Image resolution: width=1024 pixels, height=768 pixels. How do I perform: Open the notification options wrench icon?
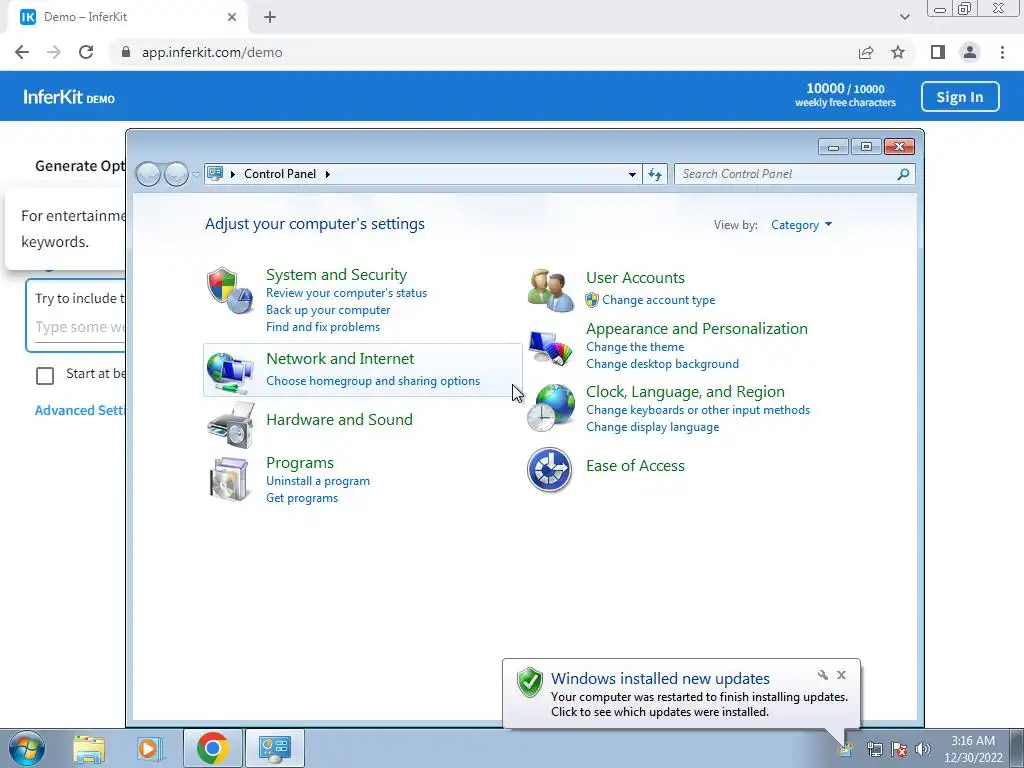point(822,675)
